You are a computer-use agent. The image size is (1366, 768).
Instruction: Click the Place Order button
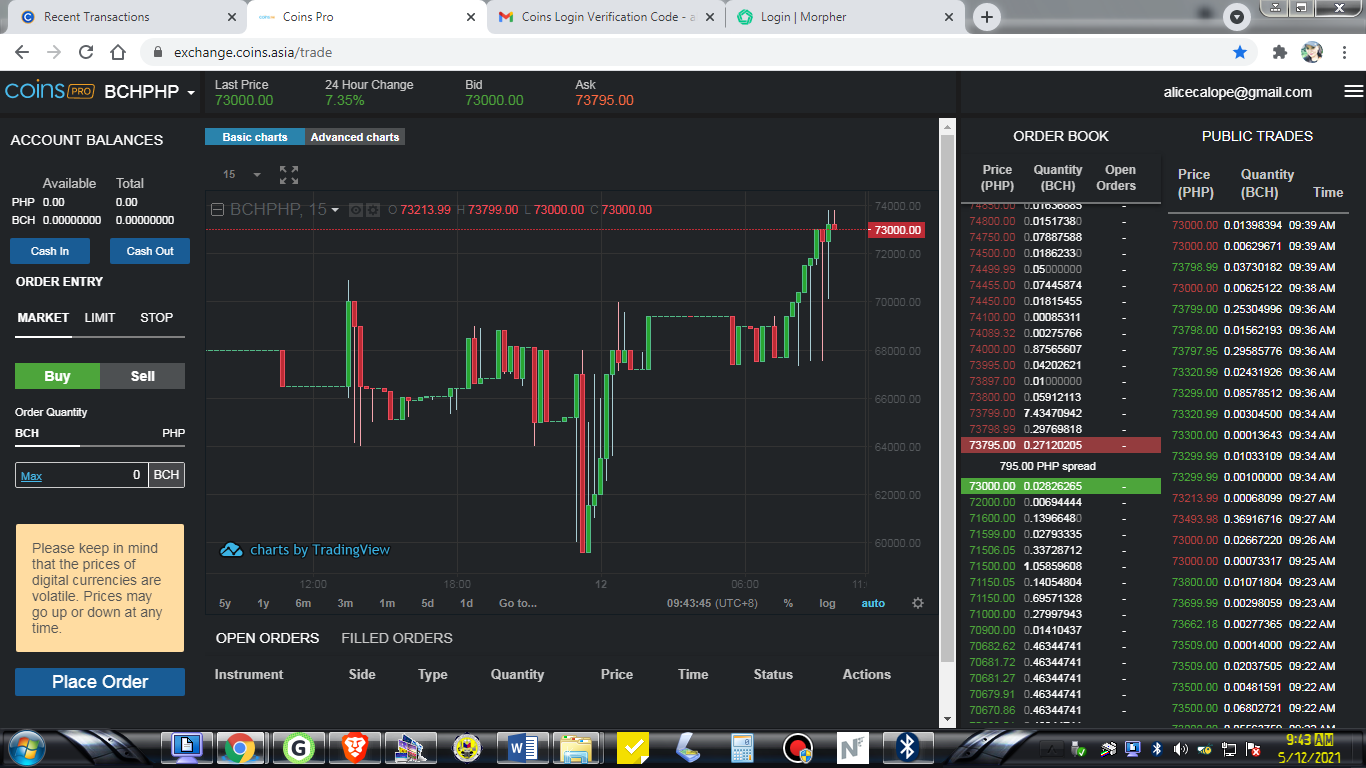100,682
